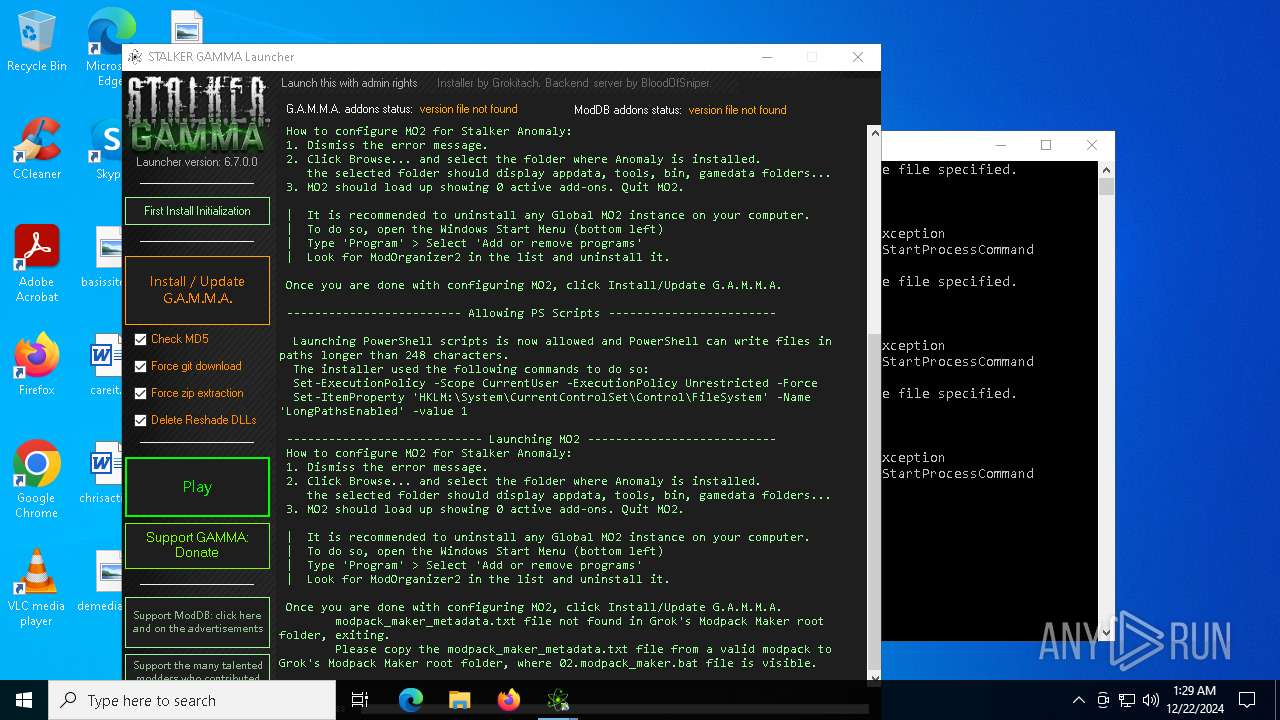Click the taskbar search box
The image size is (1280, 720).
pyautogui.click(x=192, y=700)
